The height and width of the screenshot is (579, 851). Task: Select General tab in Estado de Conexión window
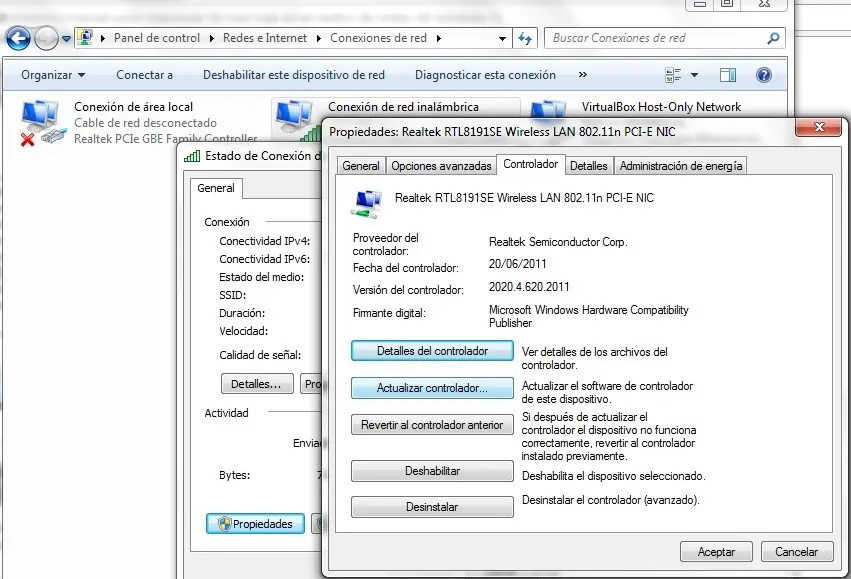(216, 188)
